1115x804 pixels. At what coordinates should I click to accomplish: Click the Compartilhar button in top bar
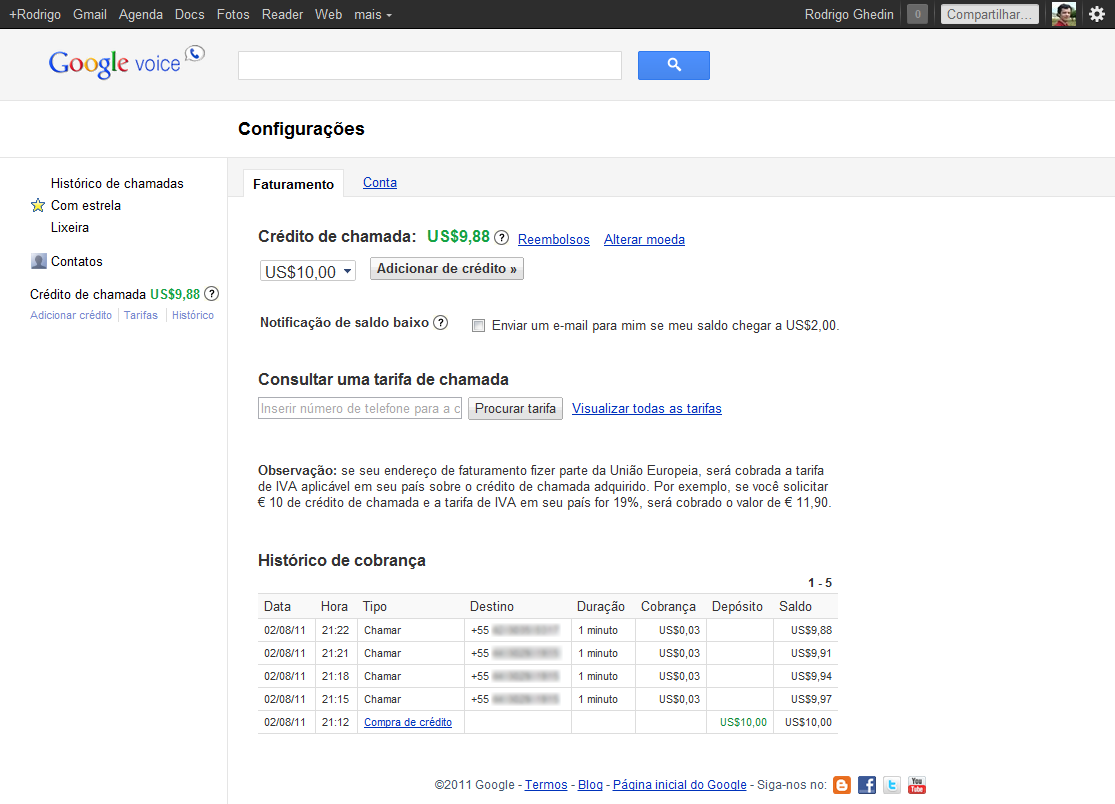pyautogui.click(x=989, y=14)
